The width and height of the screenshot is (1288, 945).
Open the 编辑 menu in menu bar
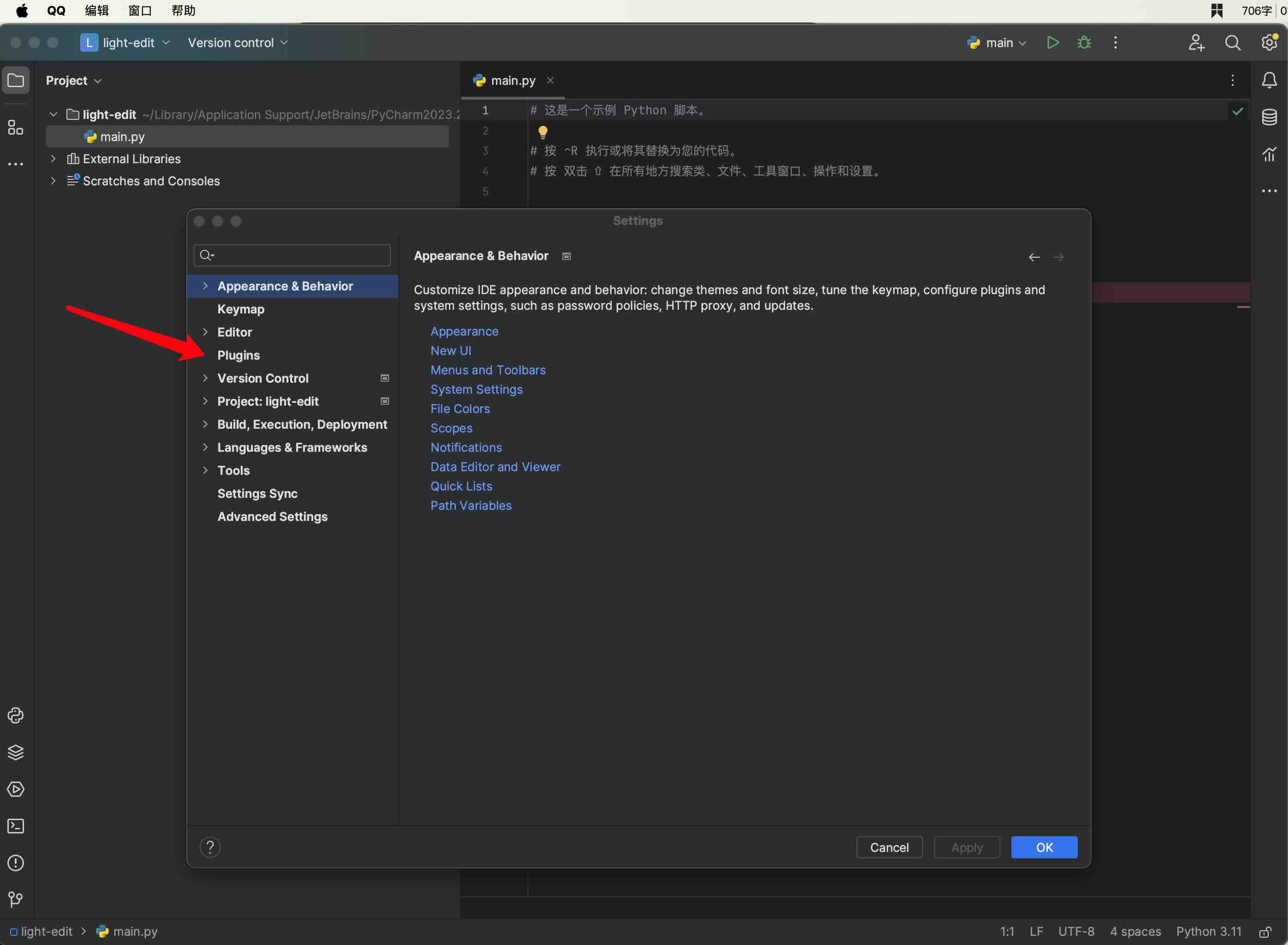[97, 10]
